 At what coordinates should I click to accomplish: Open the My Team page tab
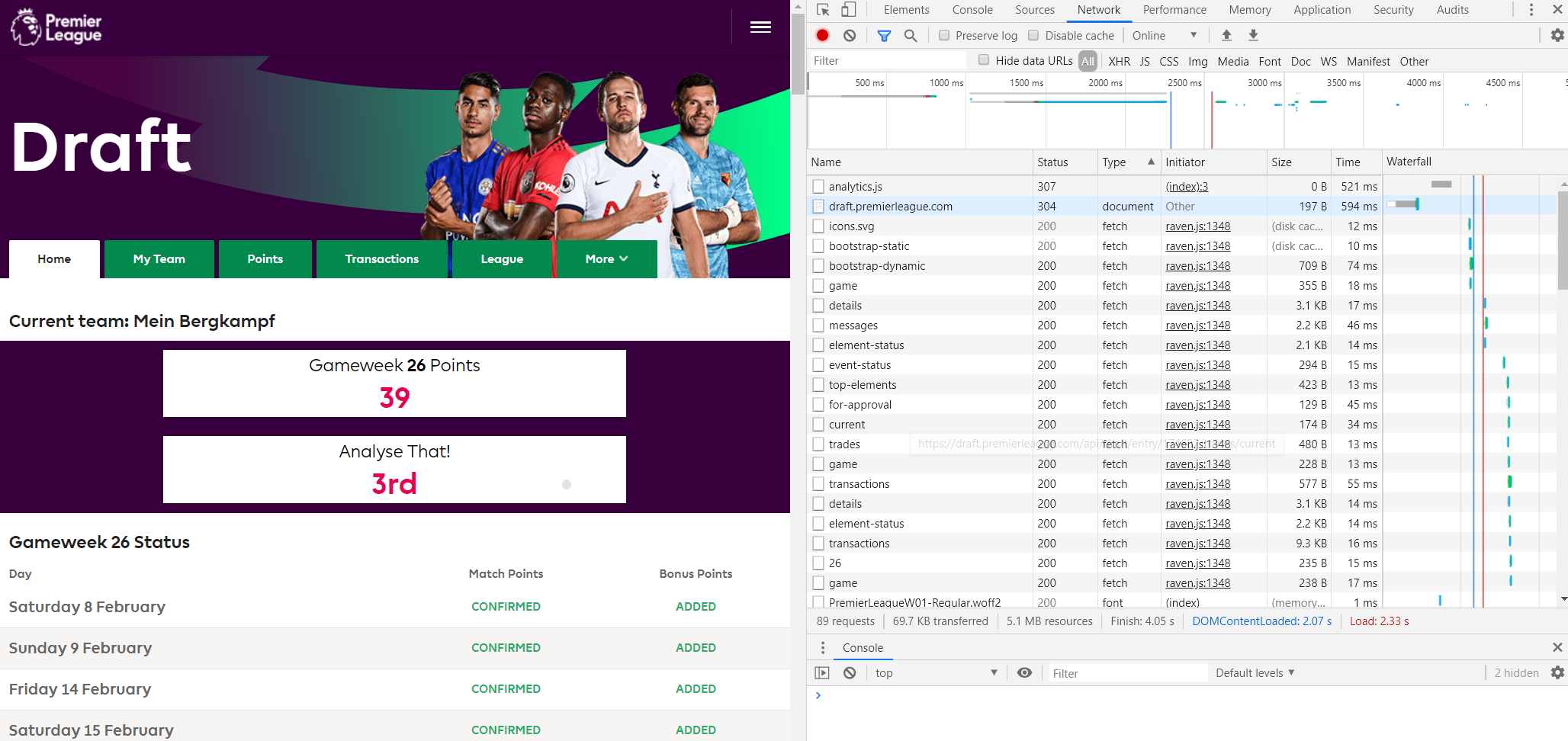pos(159,259)
